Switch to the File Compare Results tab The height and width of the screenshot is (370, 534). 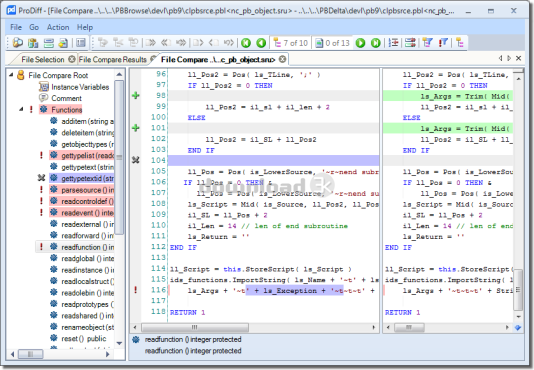point(112,60)
